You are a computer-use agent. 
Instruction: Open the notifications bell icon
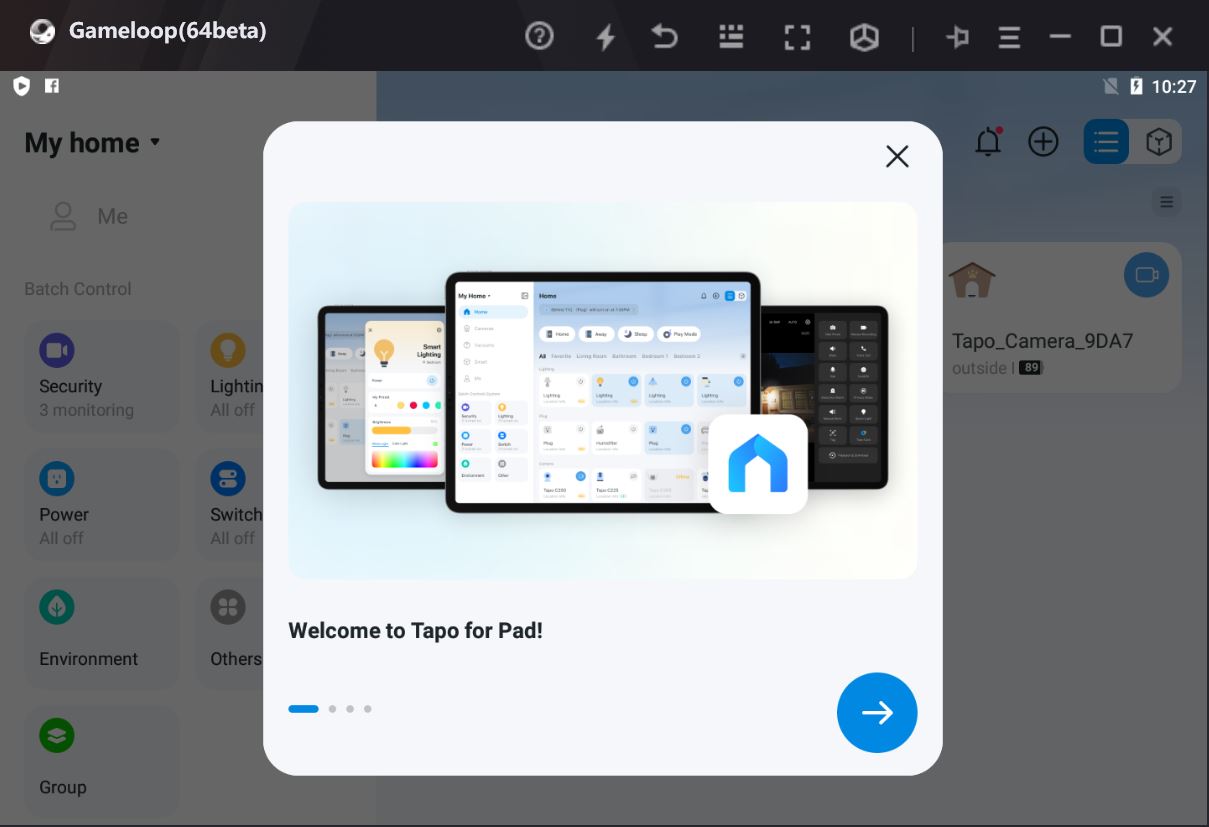(x=988, y=142)
